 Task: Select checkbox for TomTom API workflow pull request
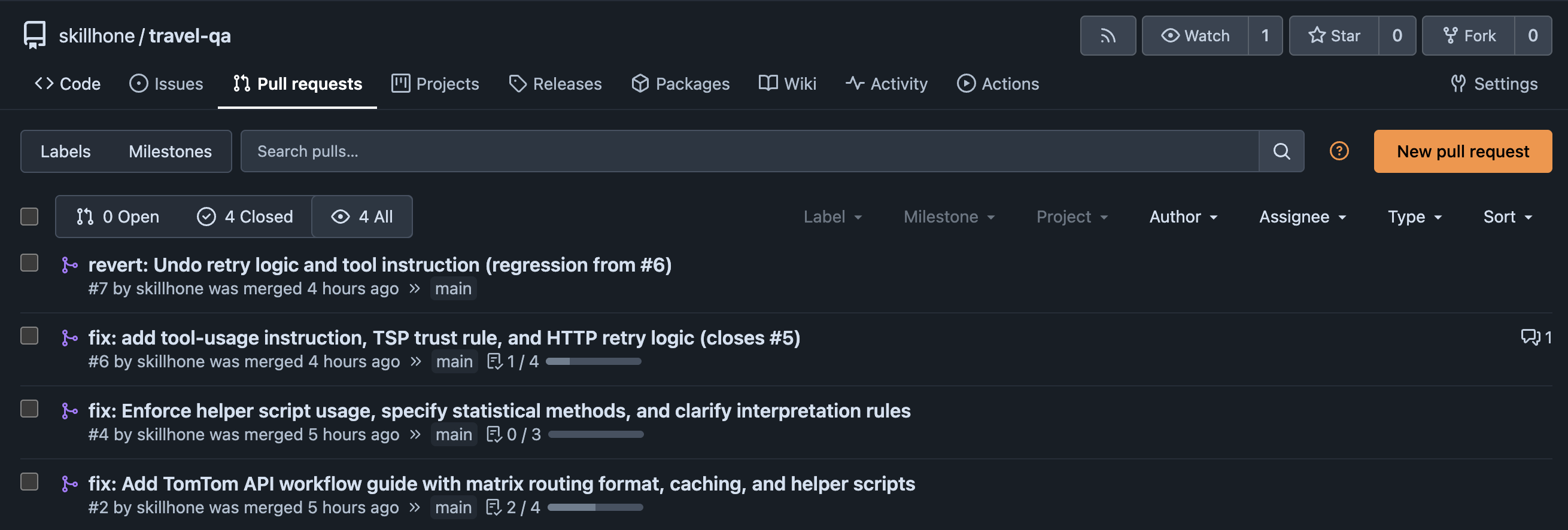pos(29,482)
